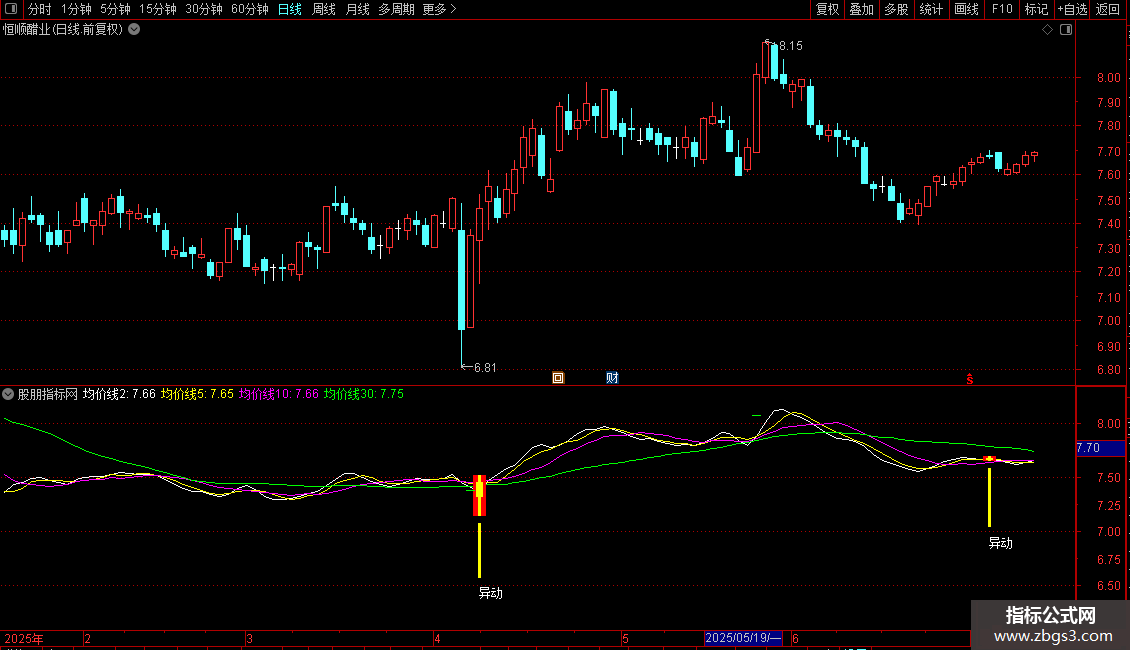Switch to 月线 monthly chart
Image resolution: width=1130 pixels, height=650 pixels.
click(x=357, y=9)
